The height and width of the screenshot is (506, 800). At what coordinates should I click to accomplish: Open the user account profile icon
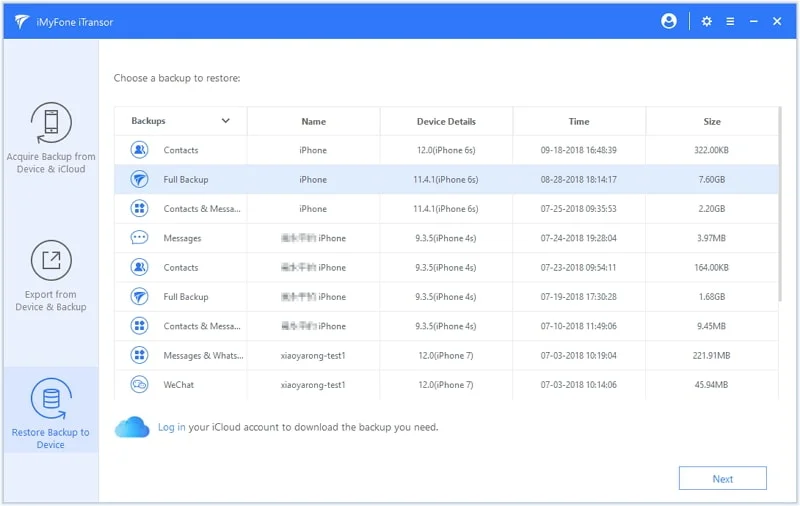point(668,21)
